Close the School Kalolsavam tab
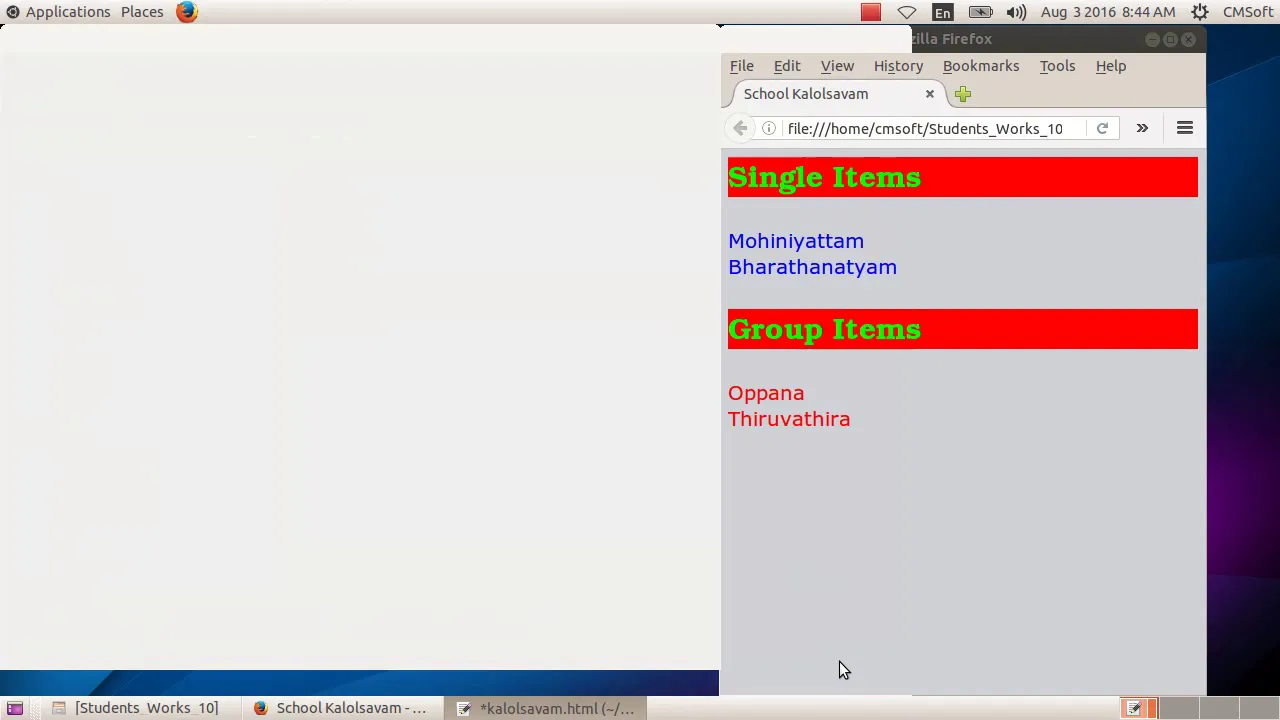Screen dimensions: 1280x720 click(929, 94)
